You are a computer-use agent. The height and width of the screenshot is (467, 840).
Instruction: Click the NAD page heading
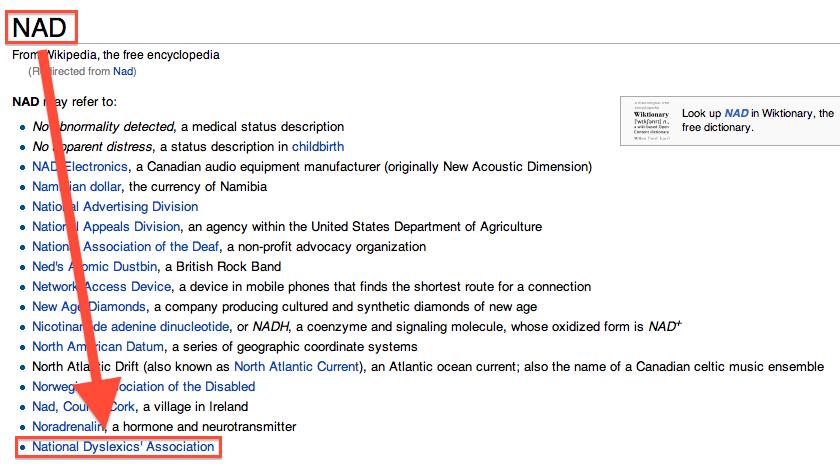click(x=40, y=27)
